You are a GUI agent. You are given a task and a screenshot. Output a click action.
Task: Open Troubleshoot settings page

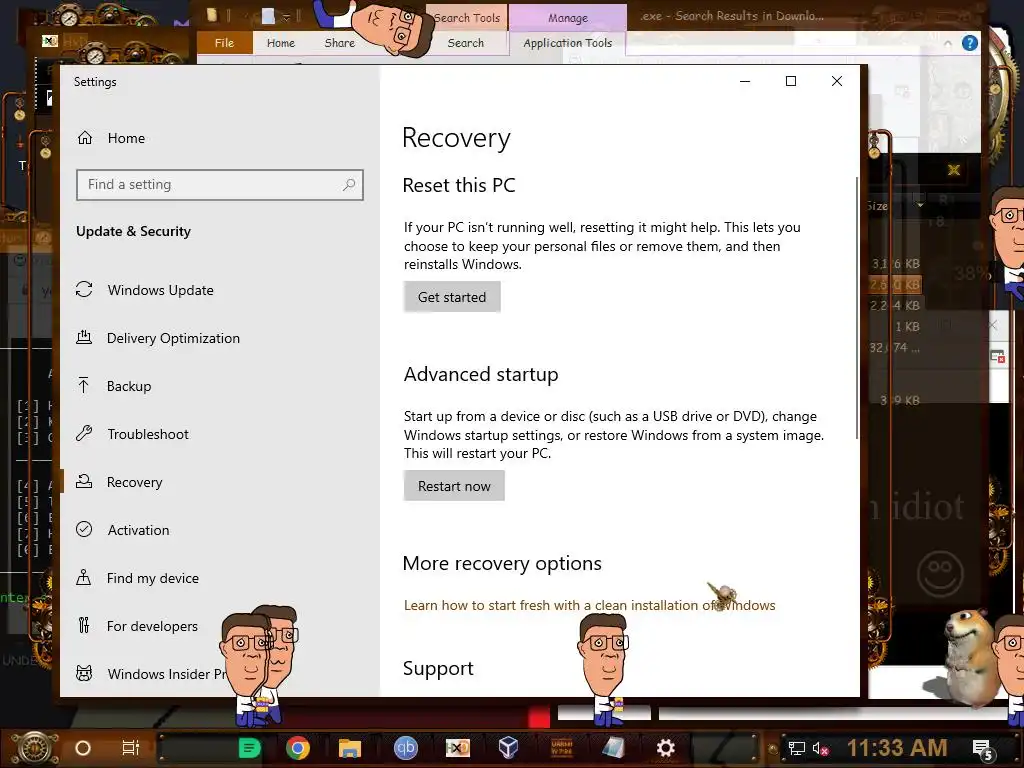(x=148, y=434)
